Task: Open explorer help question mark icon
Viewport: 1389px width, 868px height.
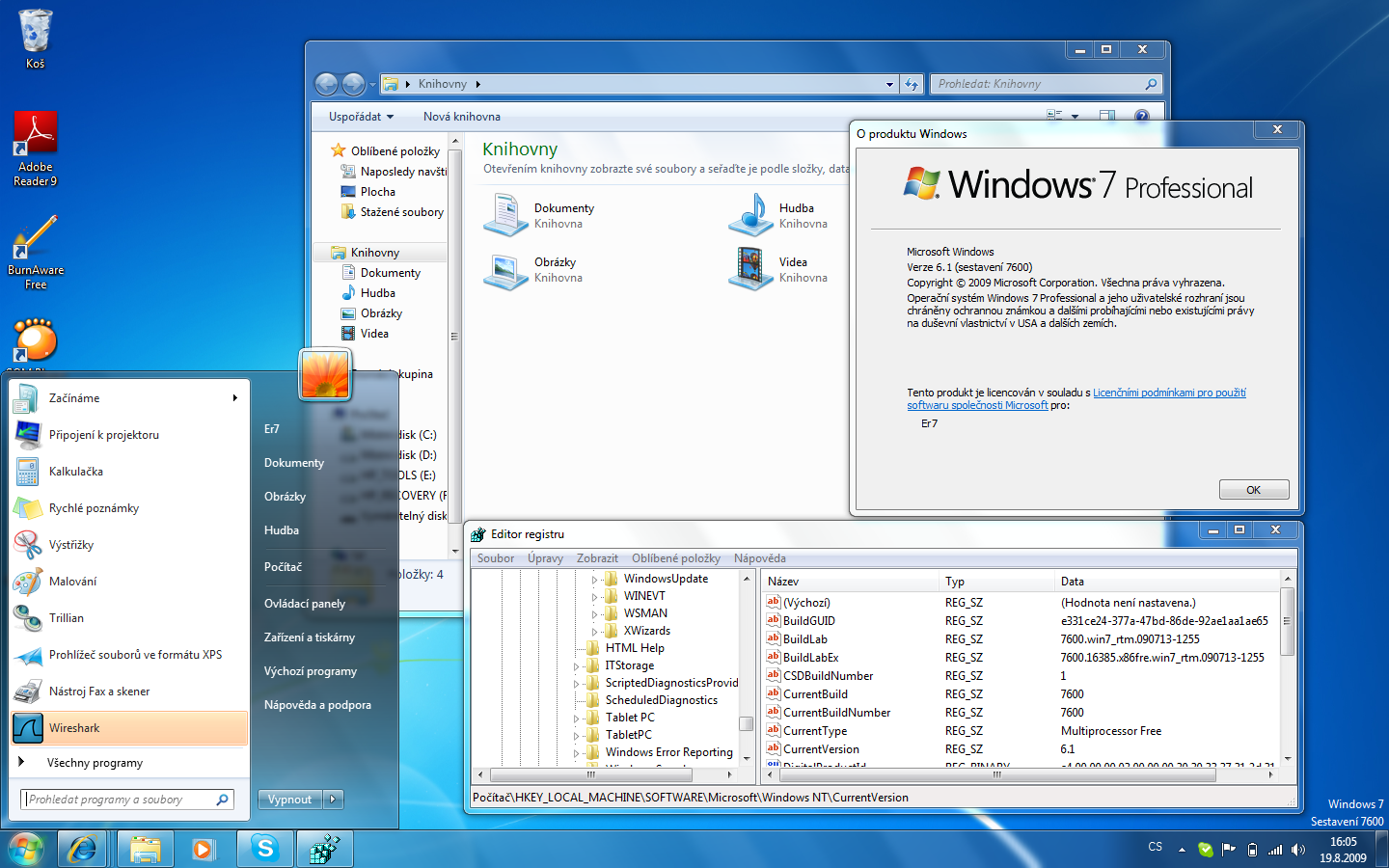Action: click(x=1142, y=116)
